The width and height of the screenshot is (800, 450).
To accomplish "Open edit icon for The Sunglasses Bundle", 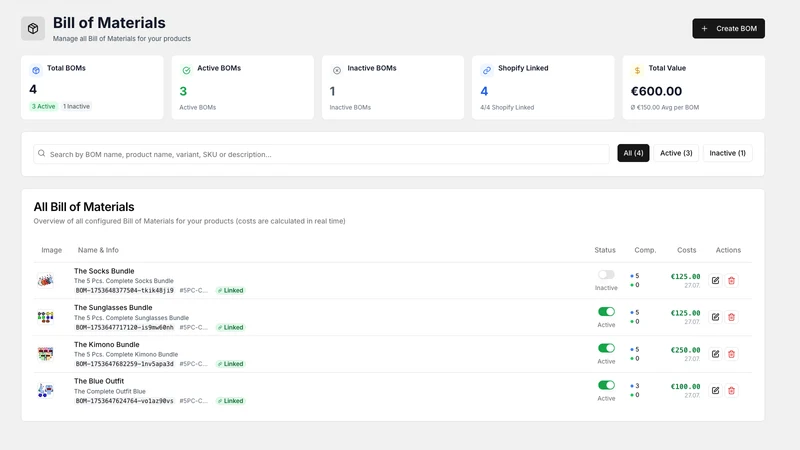I will [715, 317].
